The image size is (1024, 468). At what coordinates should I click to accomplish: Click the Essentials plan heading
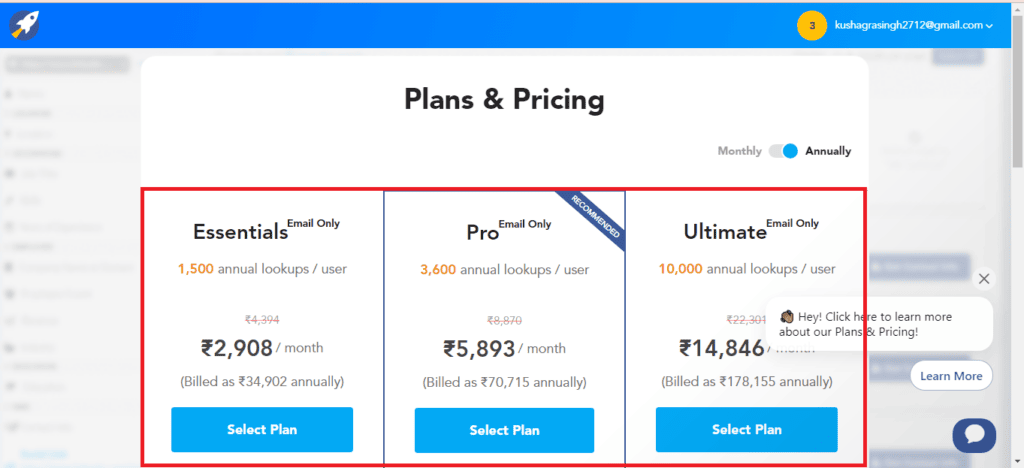point(240,232)
